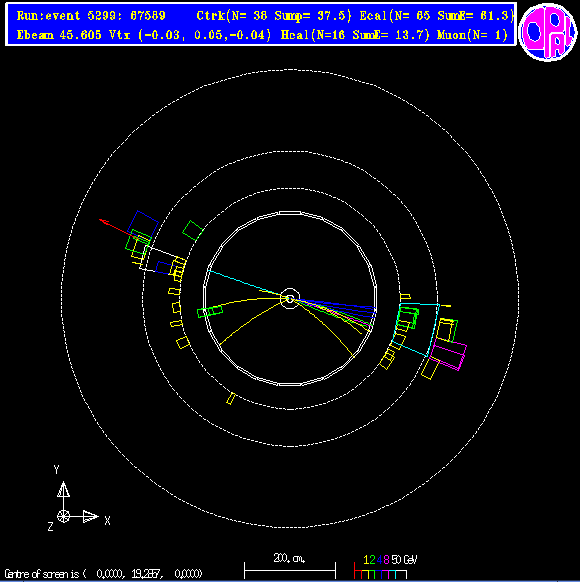Select the isolated green square between rings
The image size is (580, 582).
pyautogui.click(x=193, y=230)
